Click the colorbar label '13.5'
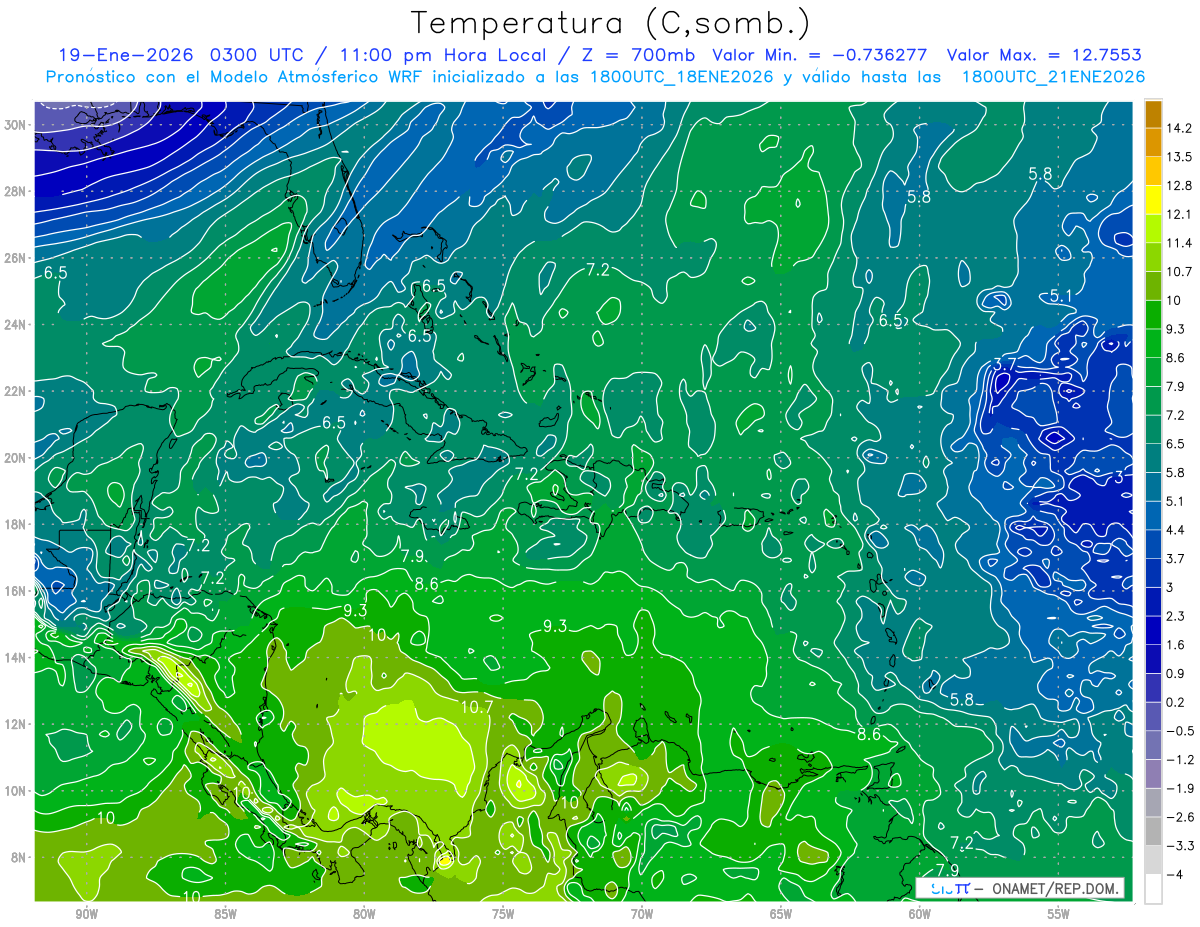 [1179, 157]
